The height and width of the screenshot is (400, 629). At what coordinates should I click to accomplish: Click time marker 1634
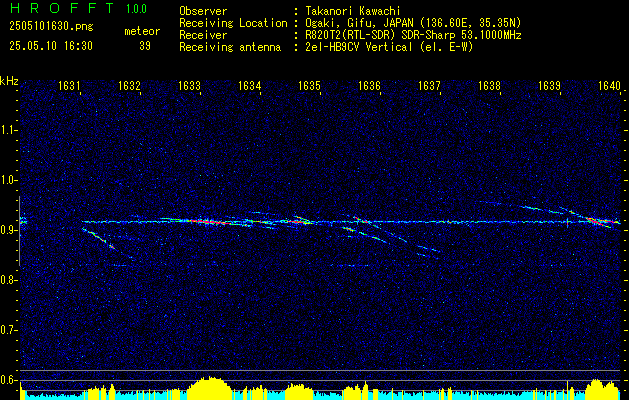[249, 86]
